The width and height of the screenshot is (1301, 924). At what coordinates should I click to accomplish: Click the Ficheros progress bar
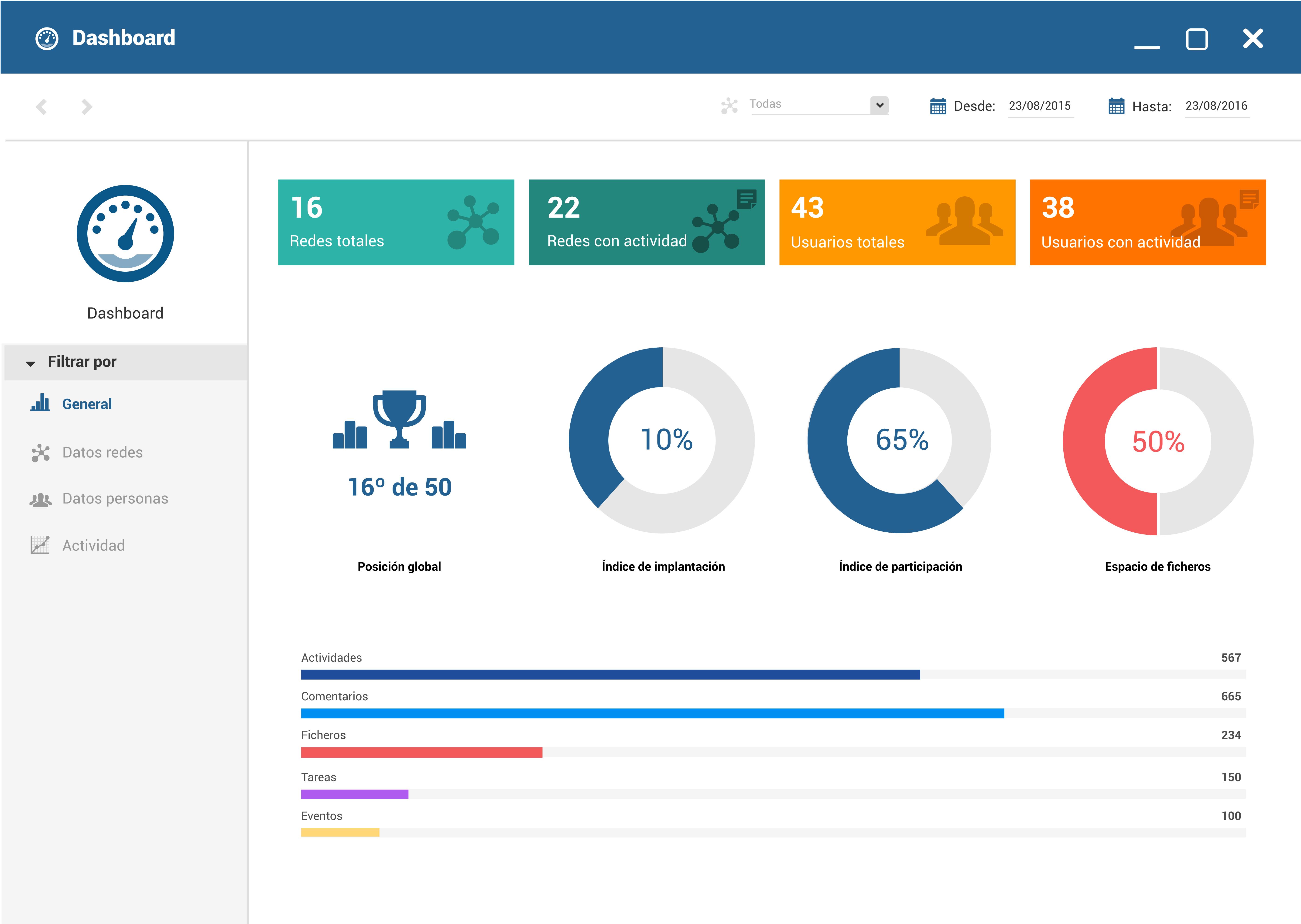773,752
